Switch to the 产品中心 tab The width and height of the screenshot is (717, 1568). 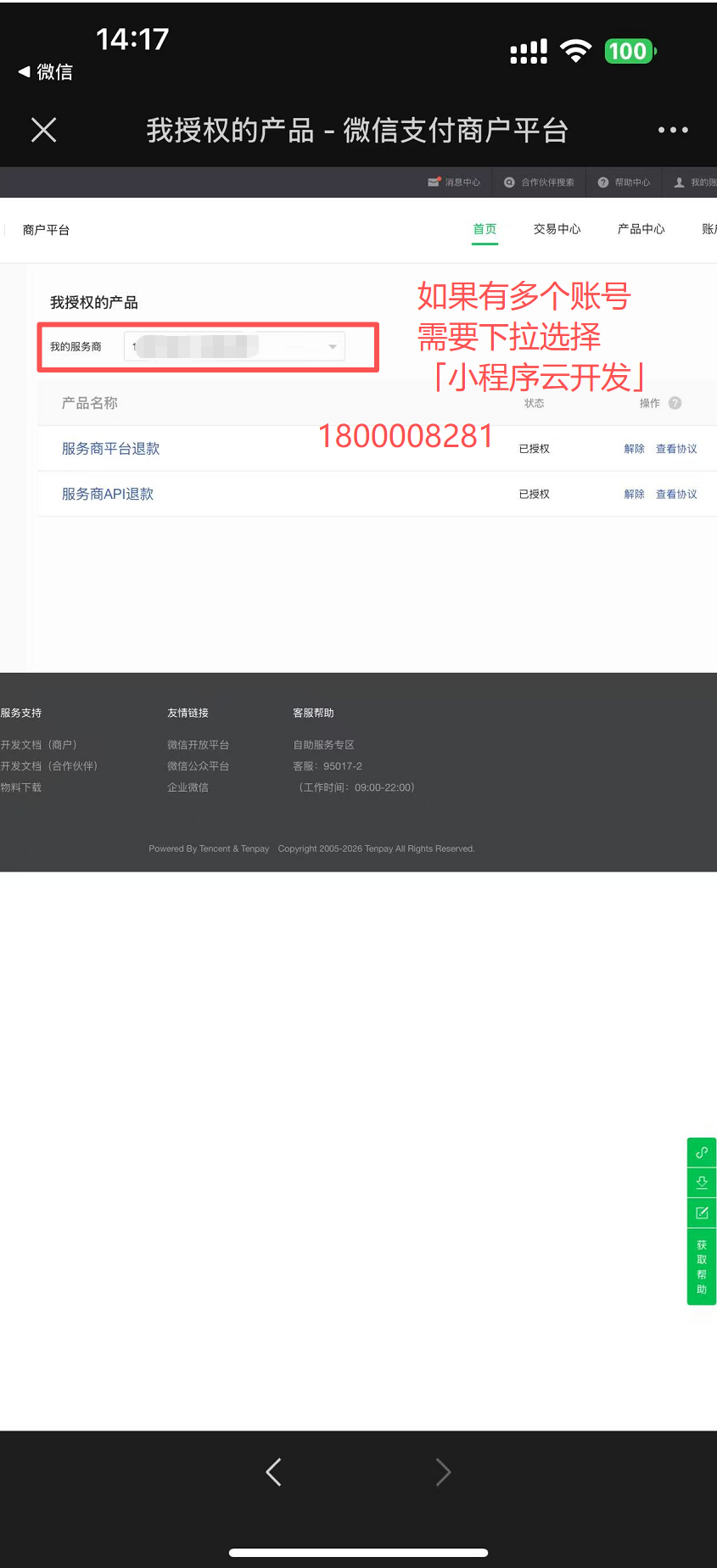coord(641,229)
